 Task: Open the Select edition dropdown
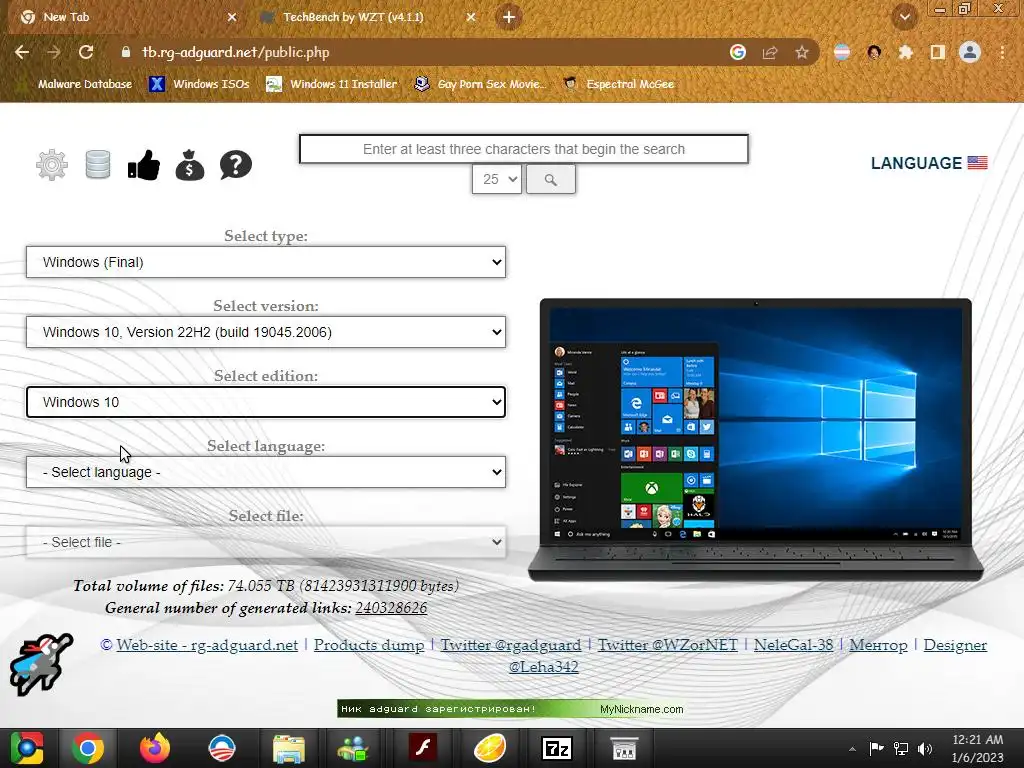266,402
